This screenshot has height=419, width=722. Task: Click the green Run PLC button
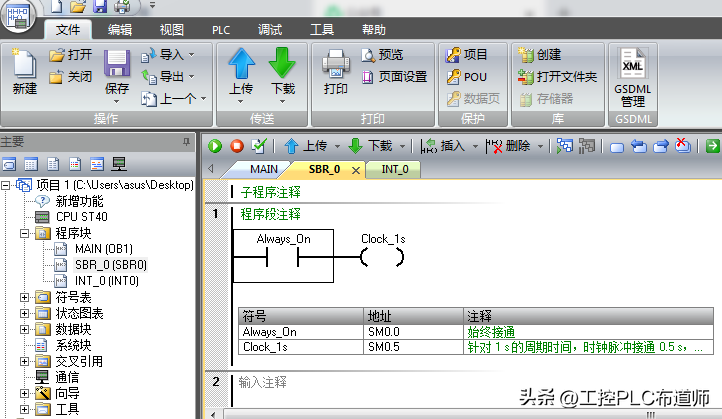[x=215, y=146]
